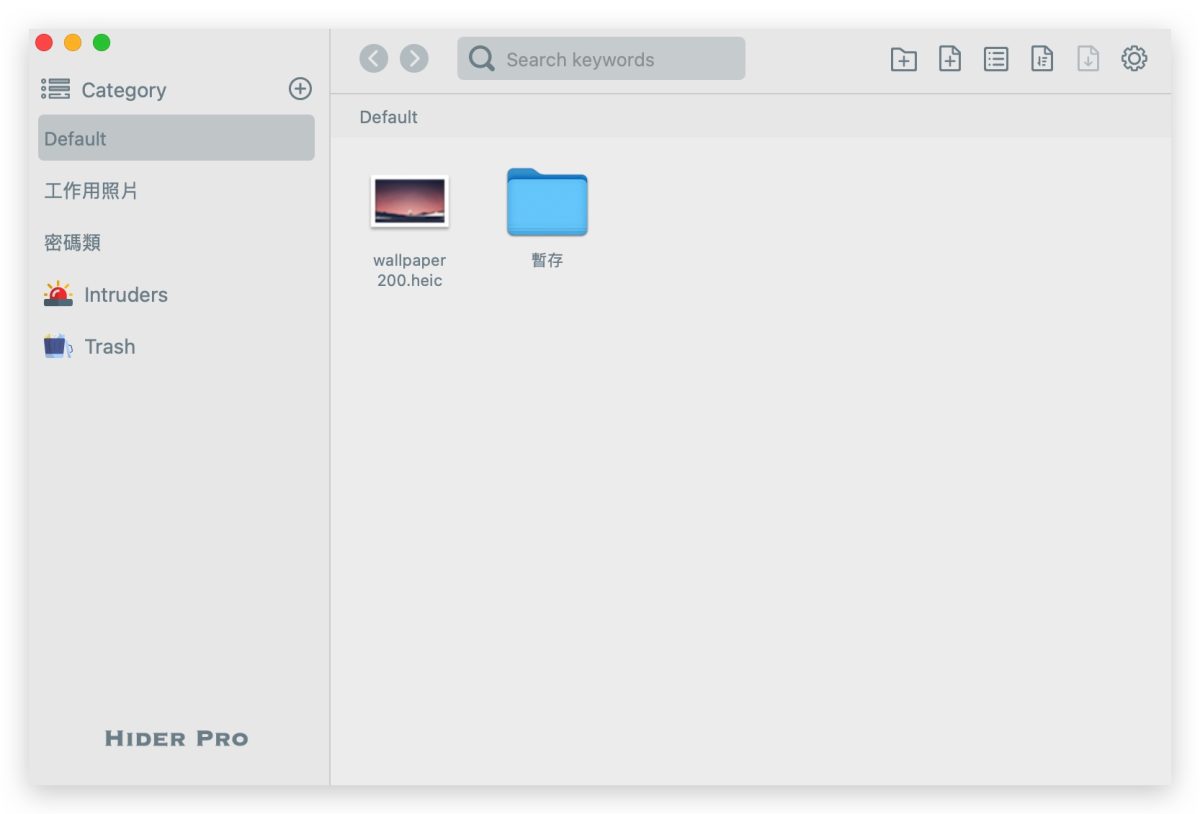Open the 工作用照片 category
The height and width of the screenshot is (814, 1200).
(x=91, y=191)
